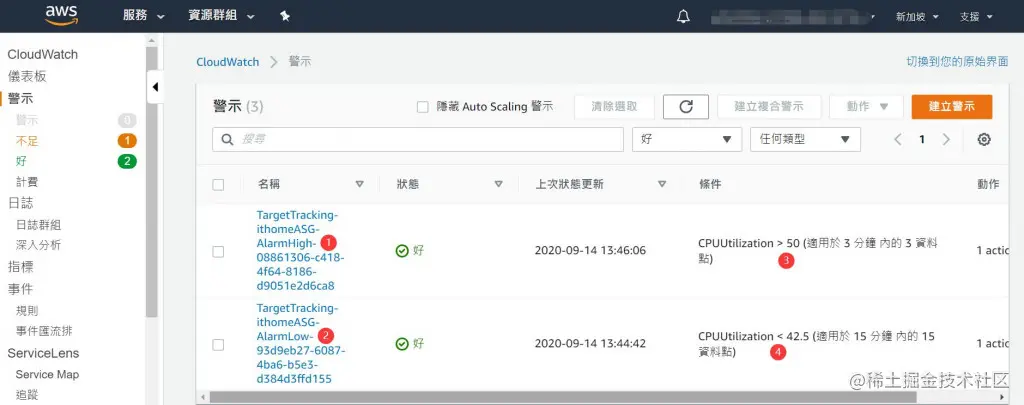The height and width of the screenshot is (405, 1024).
Task: Open ServiceLens in sidebar
Action: tap(43, 353)
